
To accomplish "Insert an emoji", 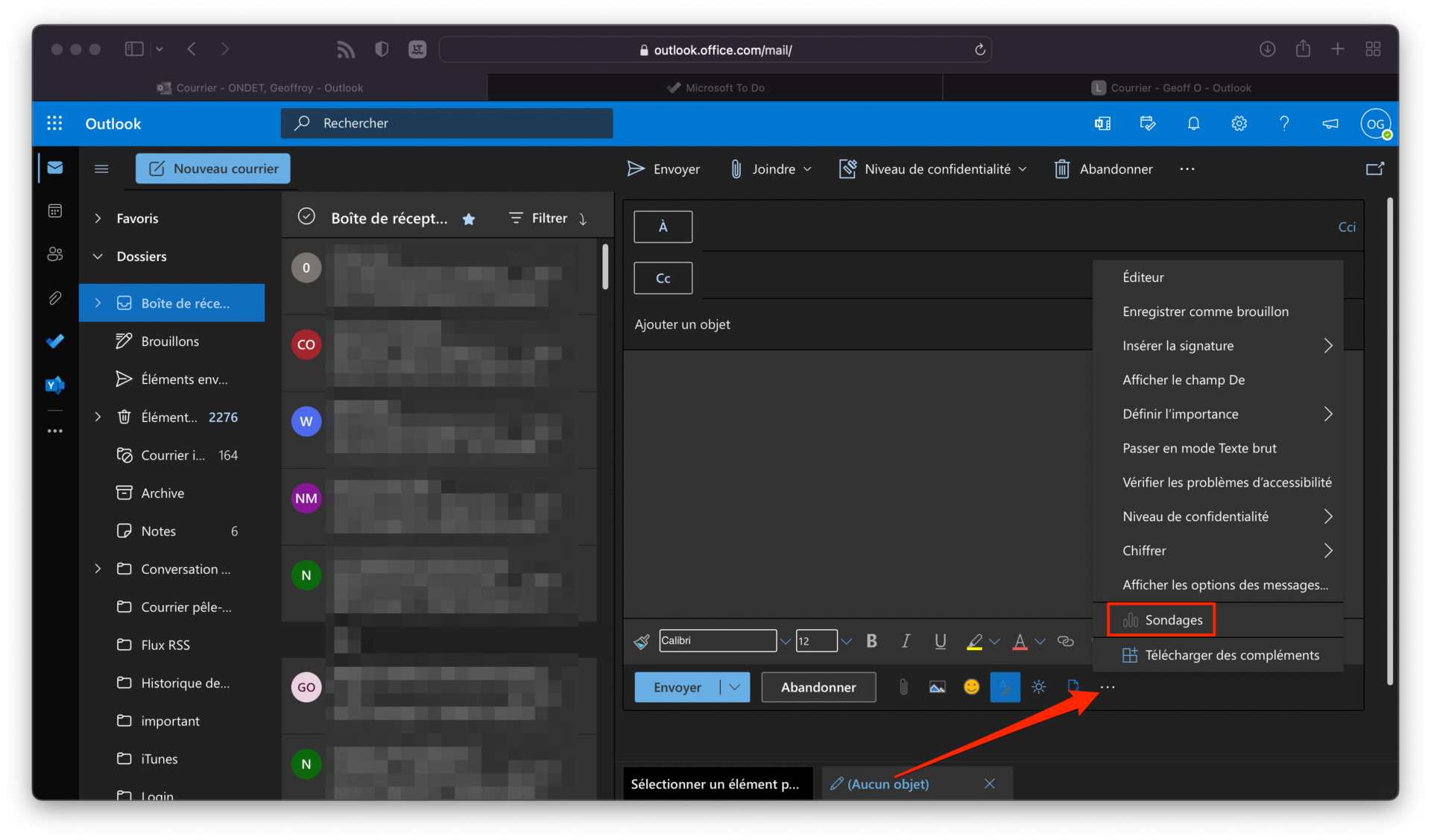I will 971,687.
